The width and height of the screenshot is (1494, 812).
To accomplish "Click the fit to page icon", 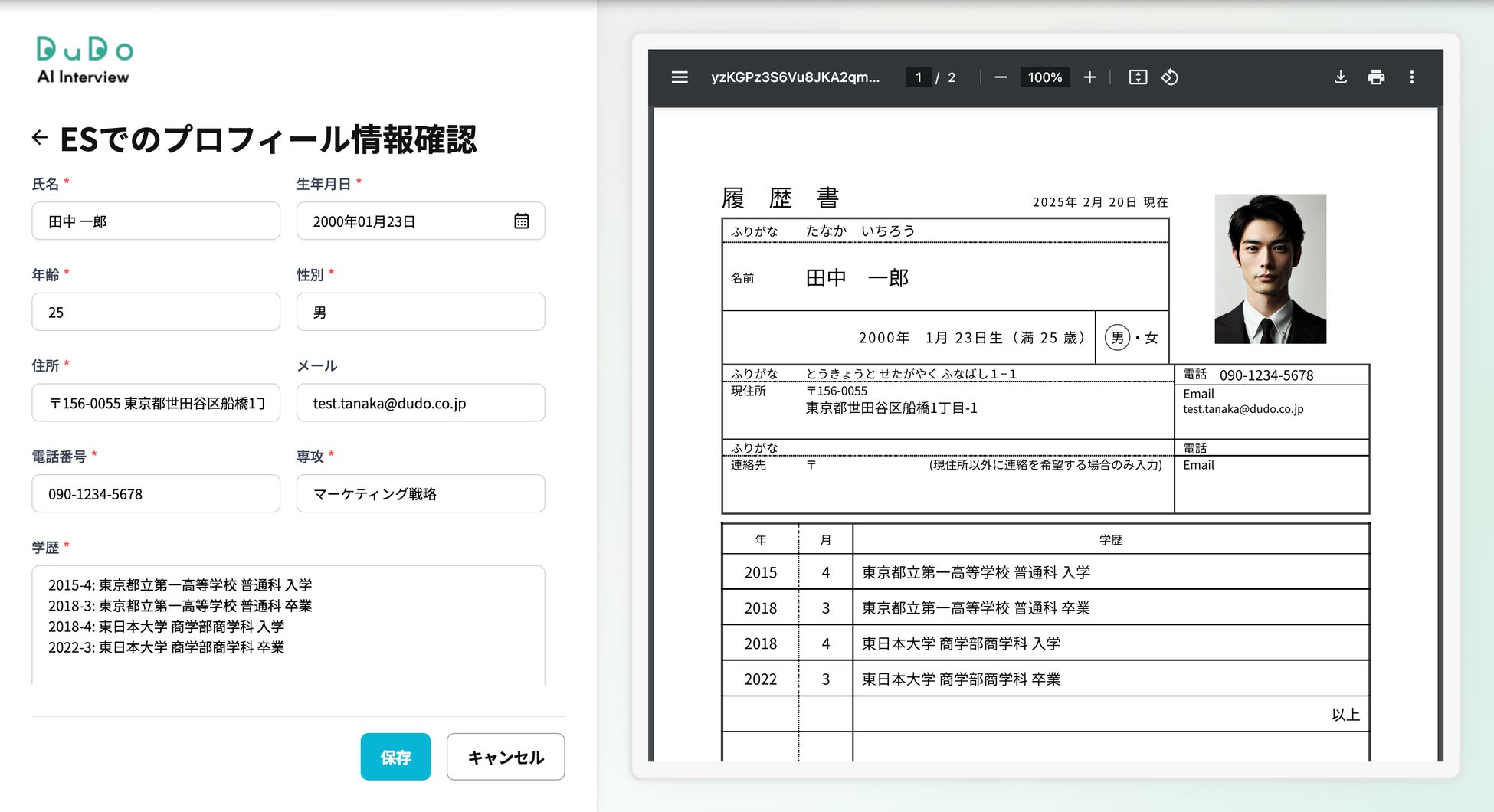I will point(1138,77).
